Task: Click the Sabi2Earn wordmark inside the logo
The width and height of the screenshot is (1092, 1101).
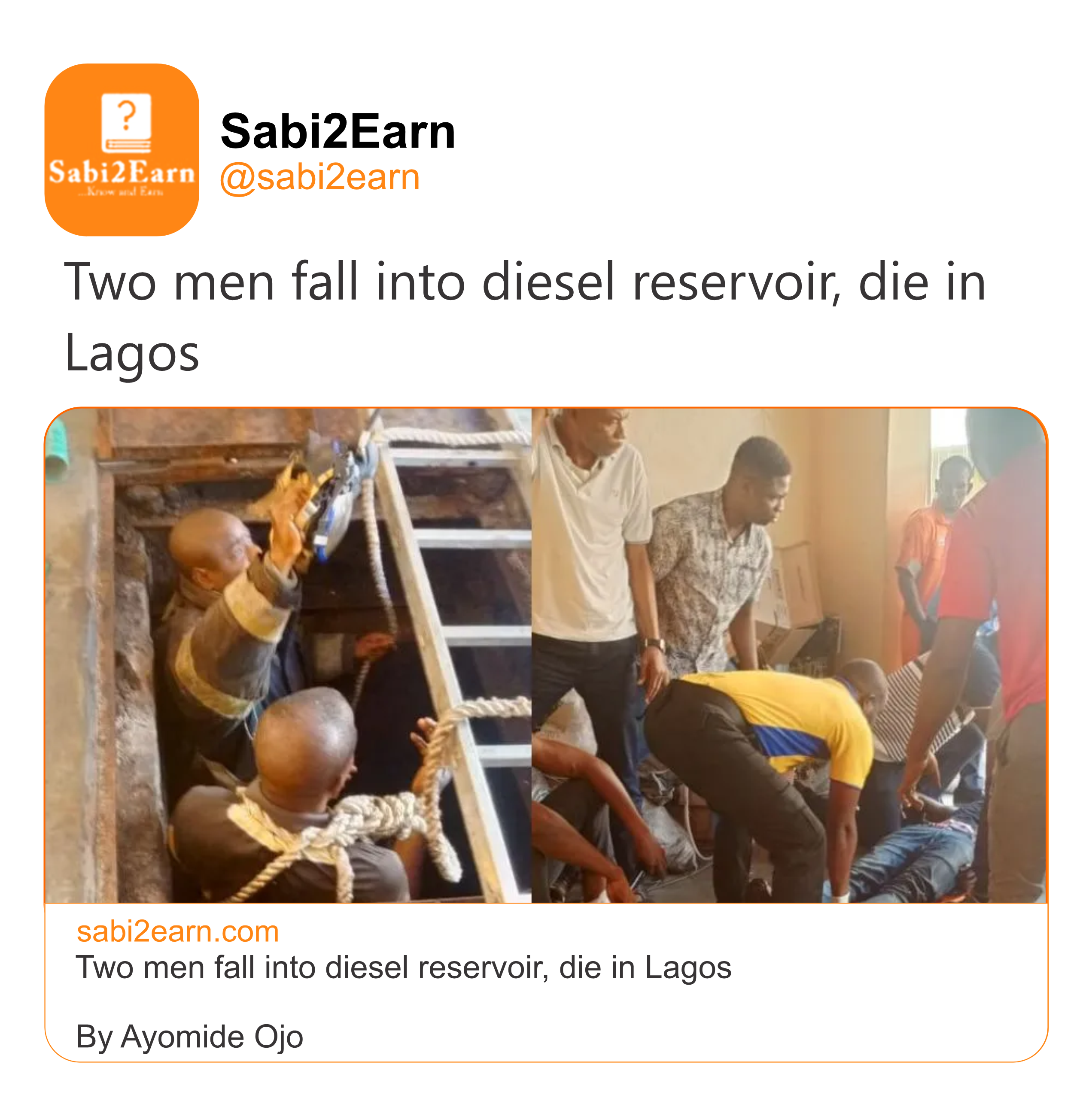Action: click(122, 172)
